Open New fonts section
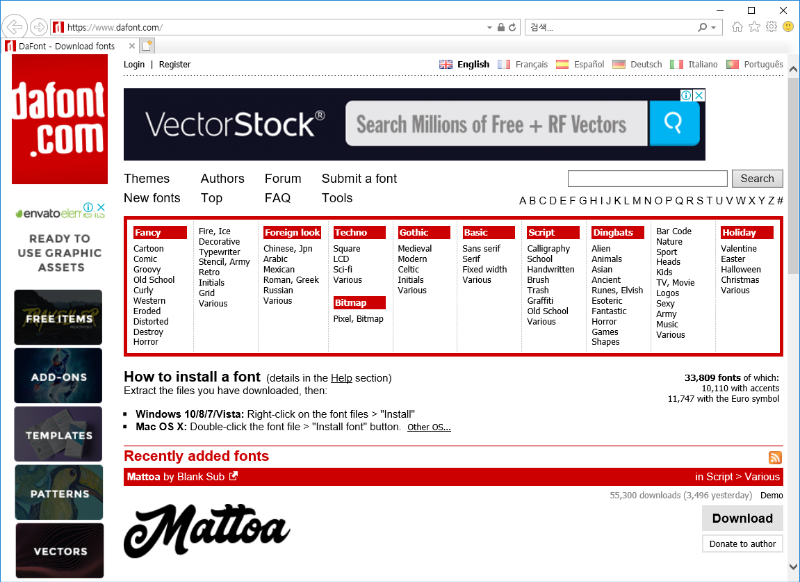Image resolution: width=800 pixels, height=582 pixels. [x=152, y=198]
